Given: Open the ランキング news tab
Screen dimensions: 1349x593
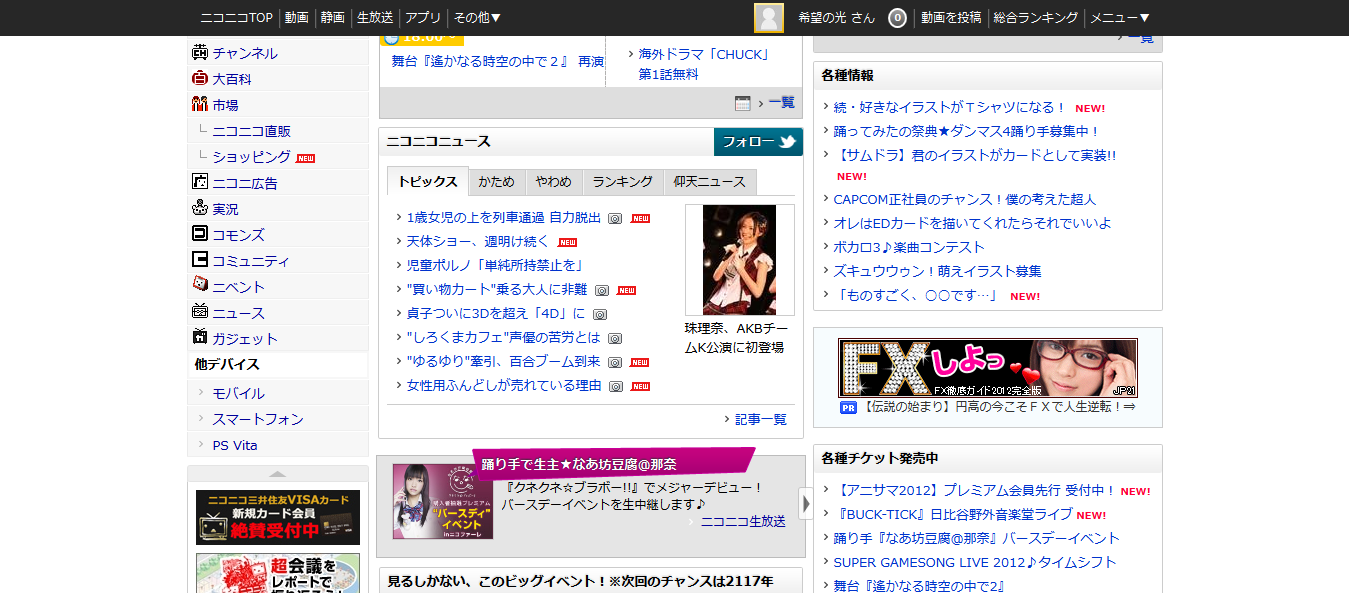Looking at the screenshot, I should pyautogui.click(x=623, y=181).
